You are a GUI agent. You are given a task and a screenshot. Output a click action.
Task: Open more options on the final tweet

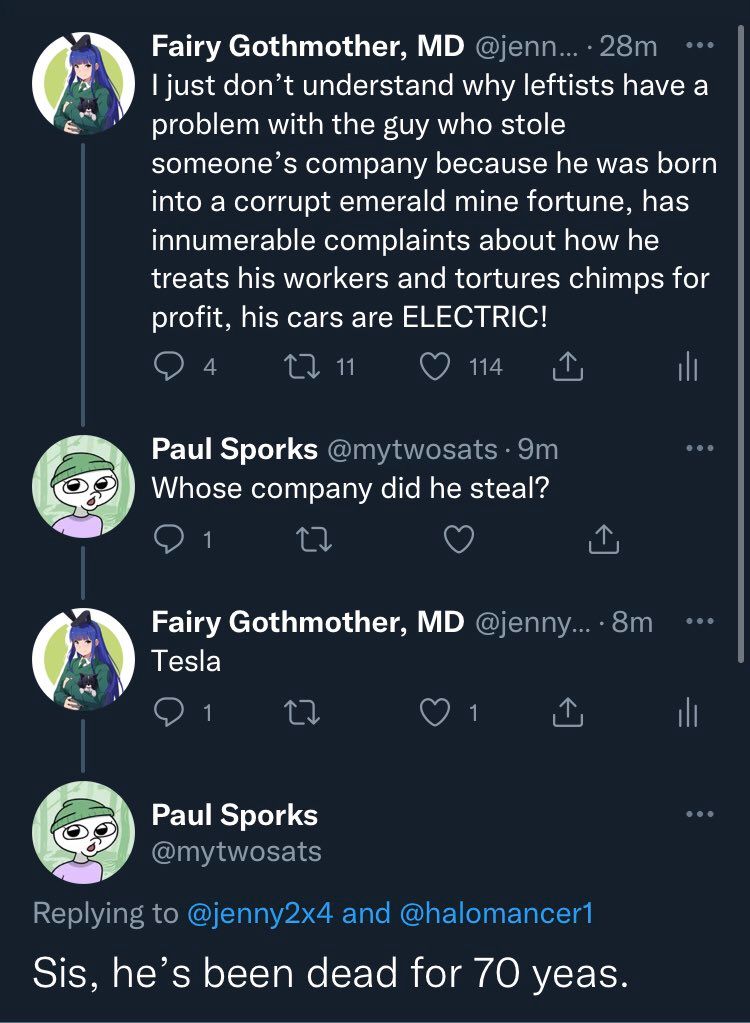(699, 814)
